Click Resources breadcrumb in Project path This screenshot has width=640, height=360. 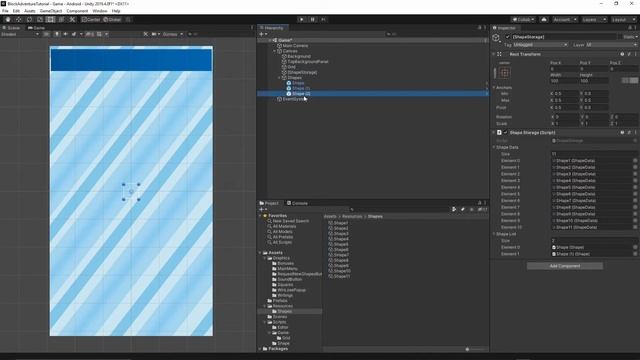point(352,216)
